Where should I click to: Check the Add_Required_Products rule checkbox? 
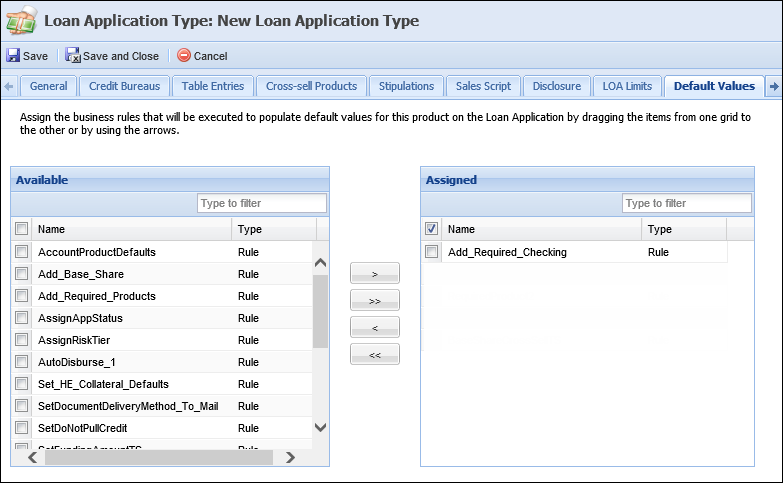tap(21, 295)
